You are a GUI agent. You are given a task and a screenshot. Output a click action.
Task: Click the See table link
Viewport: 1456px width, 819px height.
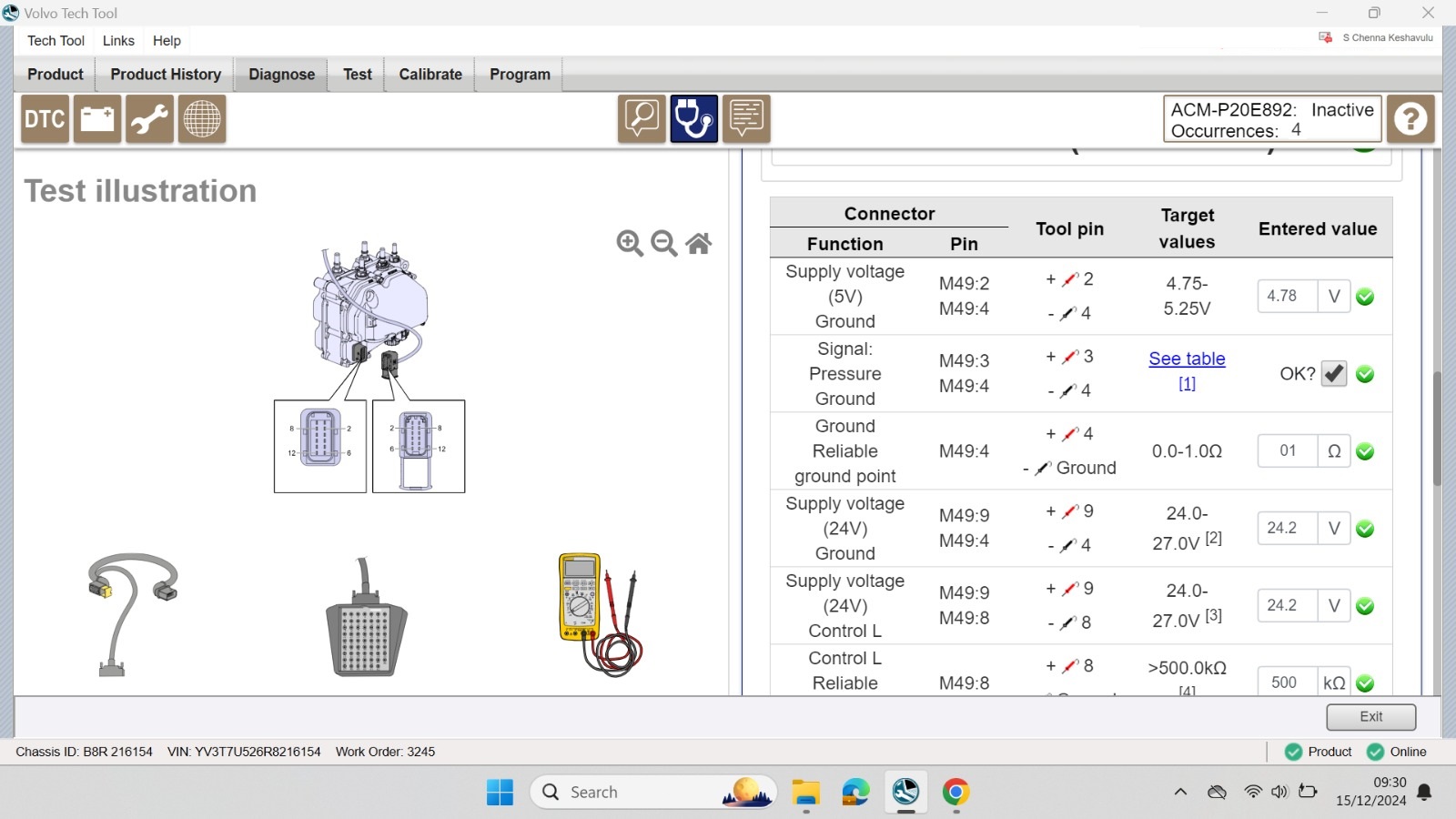click(1187, 359)
